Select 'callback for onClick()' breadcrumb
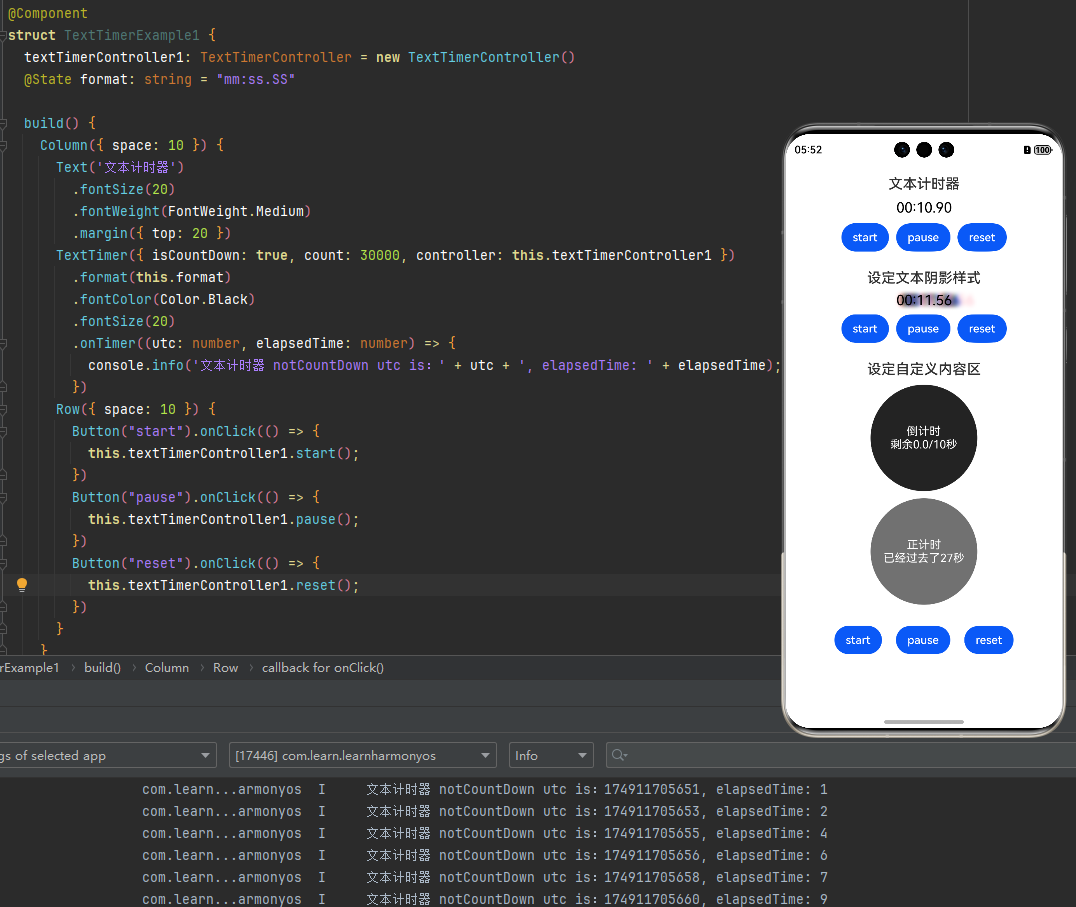Viewport: 1076px width, 907px height. point(323,668)
